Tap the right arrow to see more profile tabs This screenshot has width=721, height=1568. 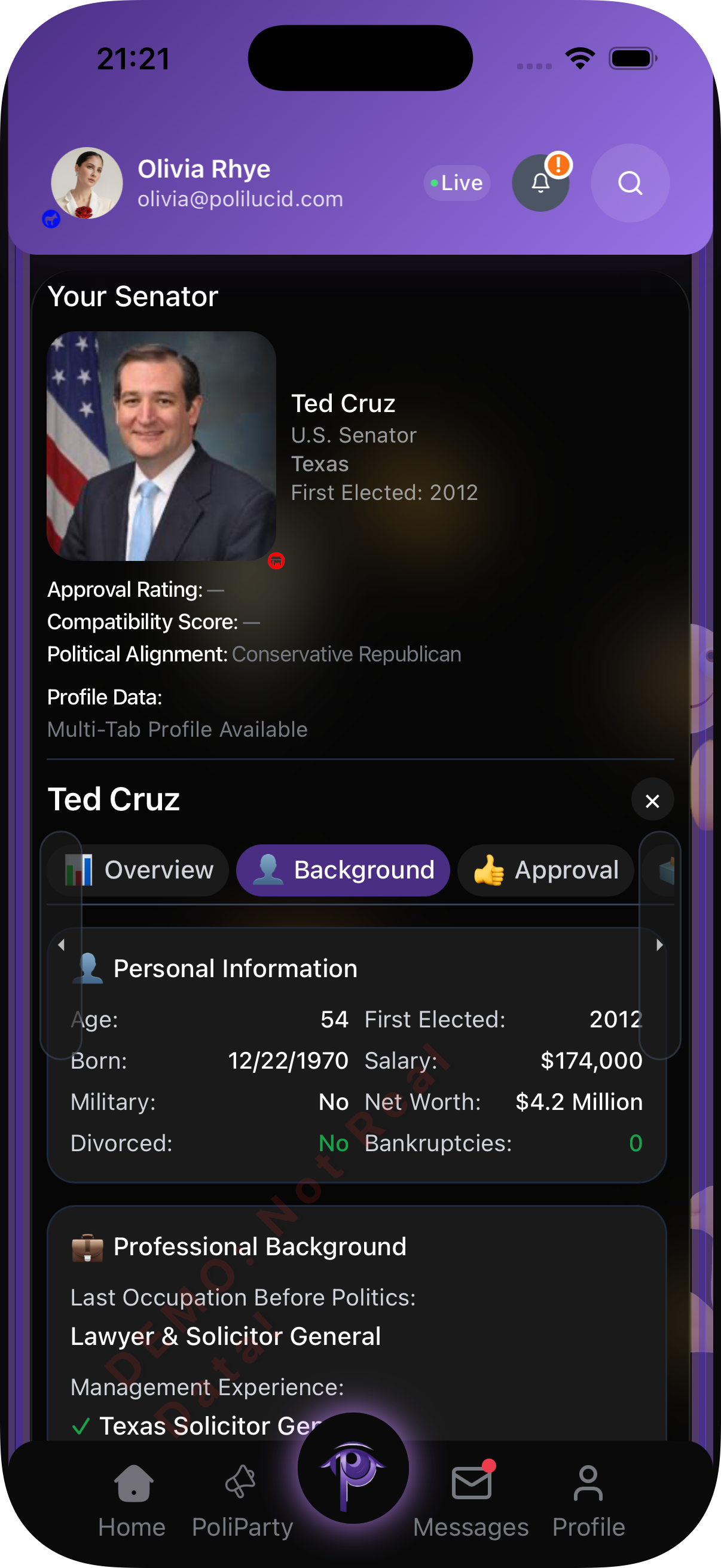659,945
